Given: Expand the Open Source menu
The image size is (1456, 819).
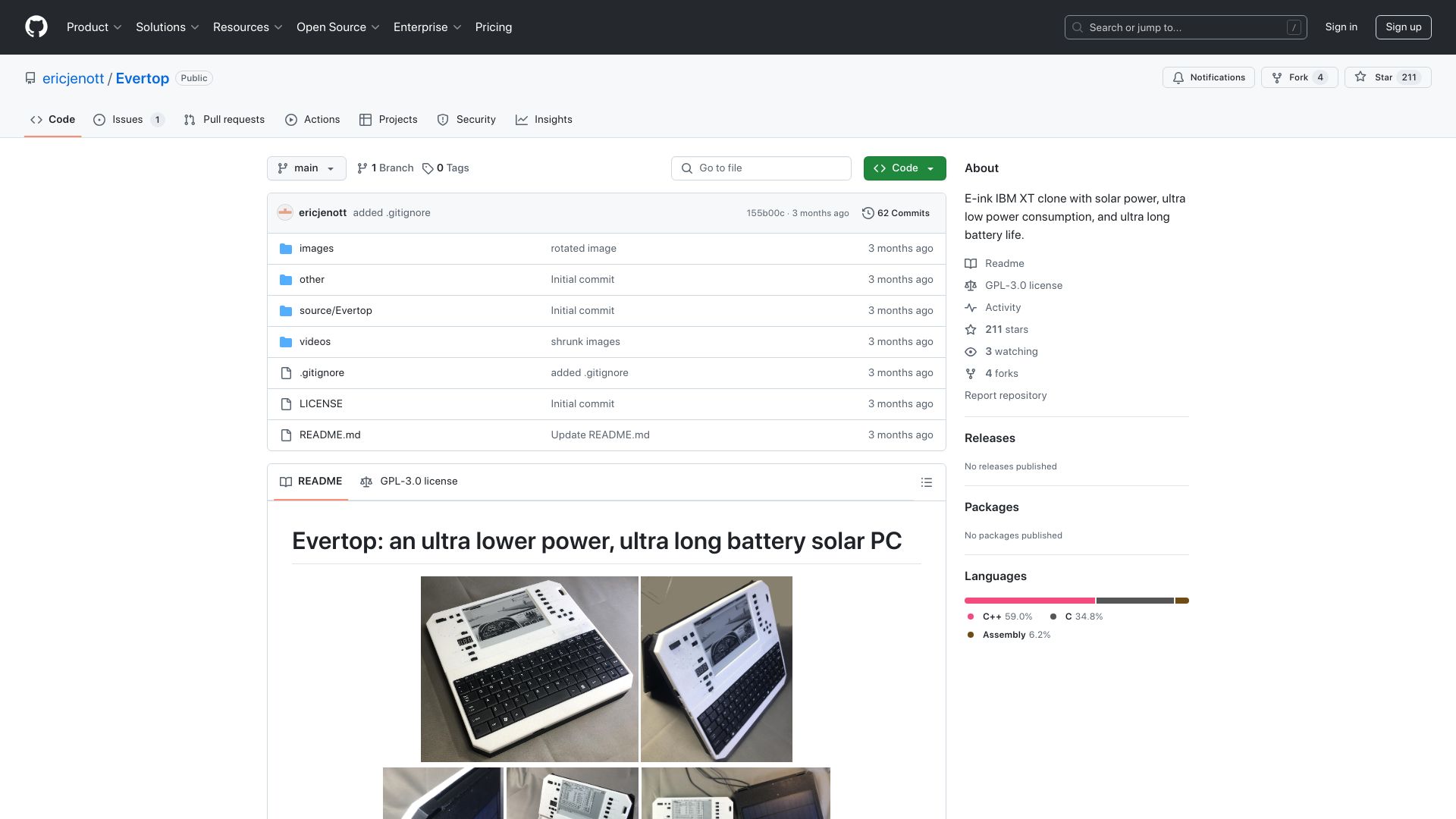Looking at the screenshot, I should click(338, 27).
